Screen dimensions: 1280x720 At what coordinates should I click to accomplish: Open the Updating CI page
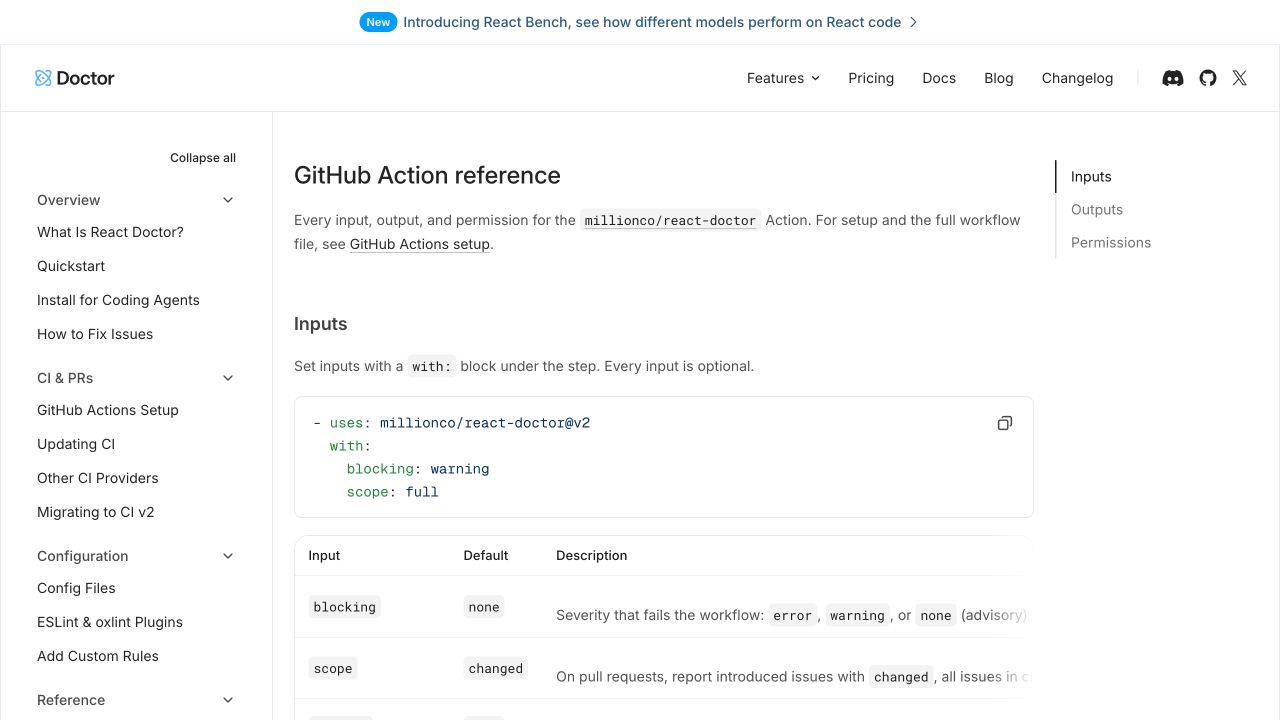tap(76, 444)
